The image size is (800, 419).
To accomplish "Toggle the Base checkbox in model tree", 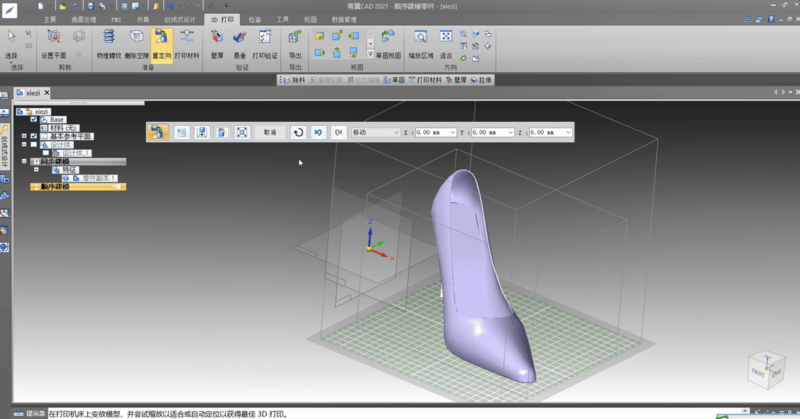I will point(34,119).
